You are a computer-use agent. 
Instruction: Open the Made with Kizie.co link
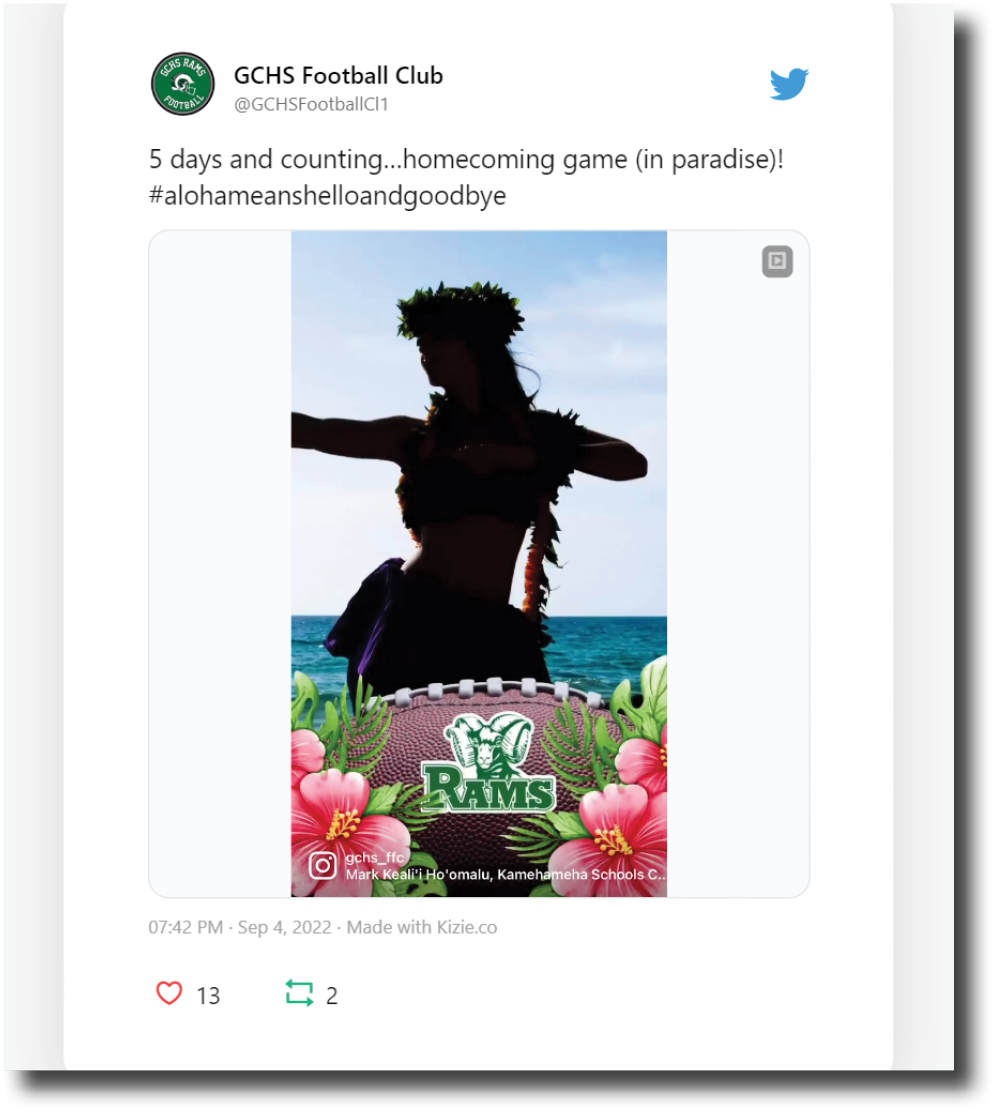pos(422,927)
